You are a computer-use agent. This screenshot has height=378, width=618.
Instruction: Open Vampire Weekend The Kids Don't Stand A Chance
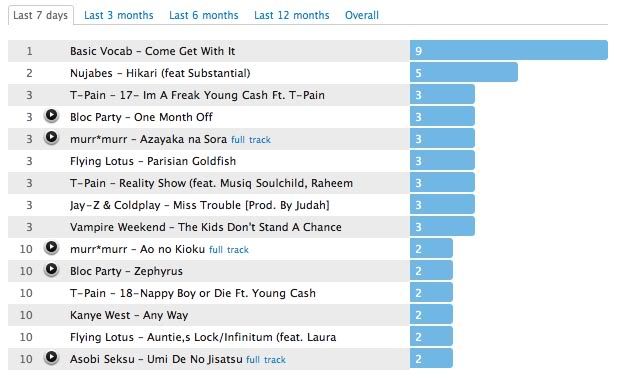pos(206,227)
